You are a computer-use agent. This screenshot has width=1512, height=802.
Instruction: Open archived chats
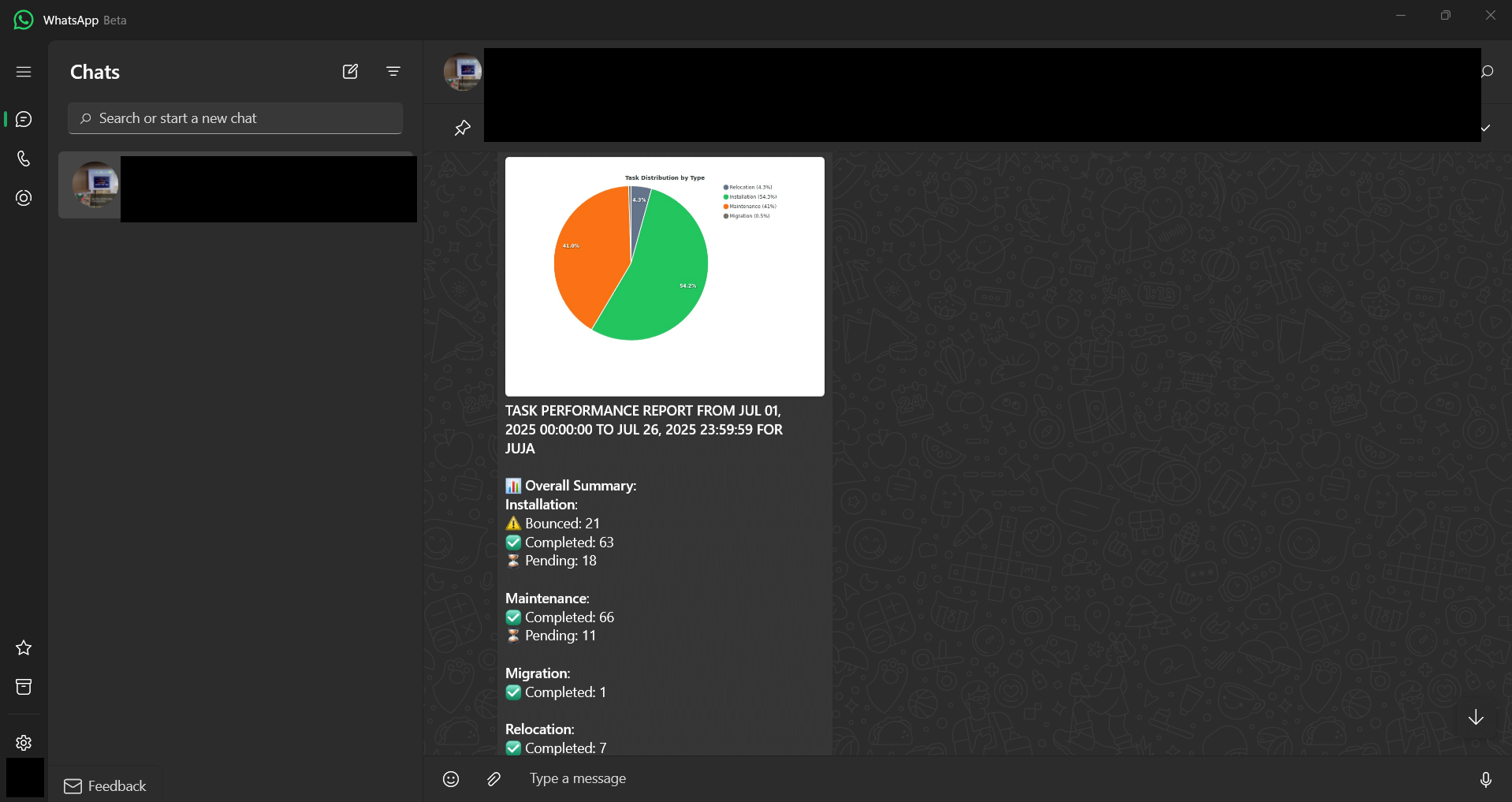click(x=24, y=687)
